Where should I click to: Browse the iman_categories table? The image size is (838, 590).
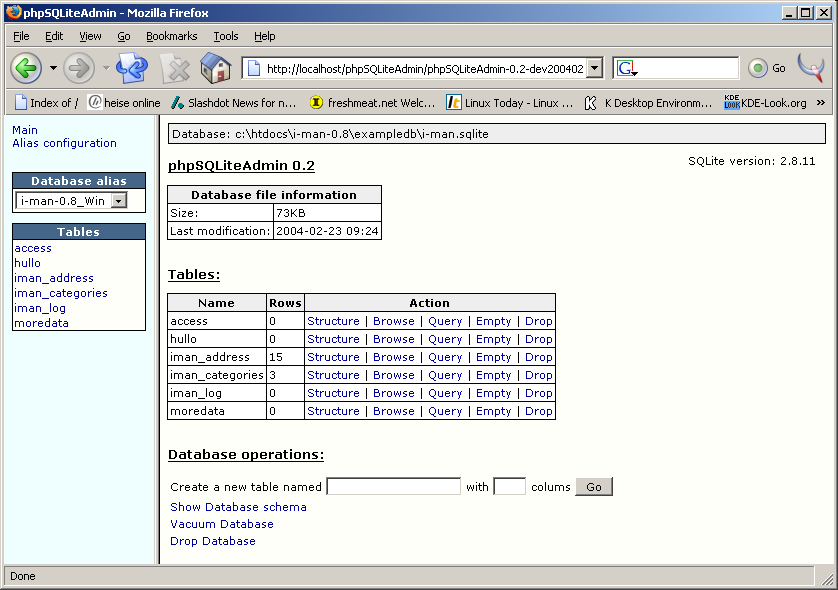tap(394, 375)
